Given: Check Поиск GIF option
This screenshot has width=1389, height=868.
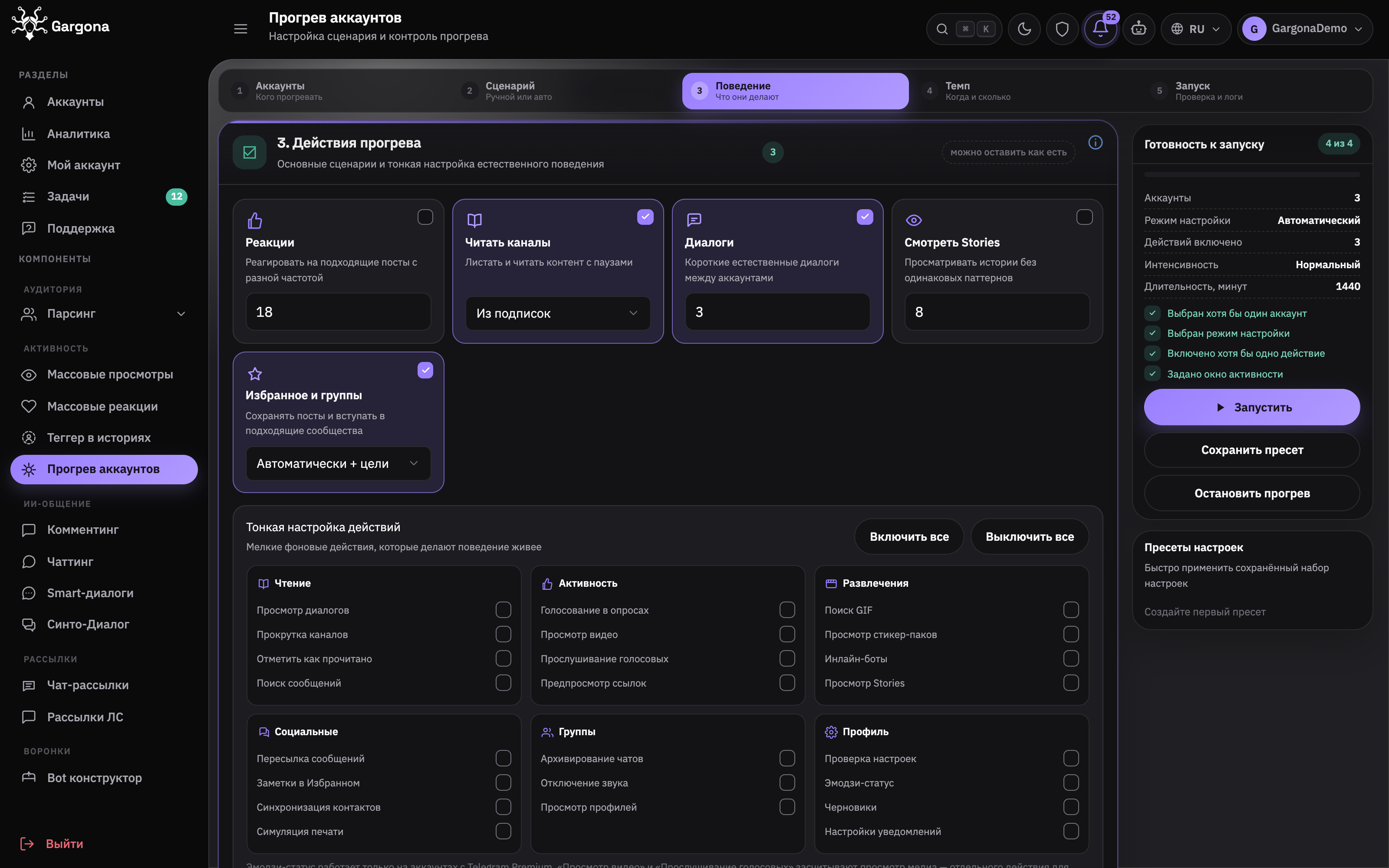Looking at the screenshot, I should 1071,610.
